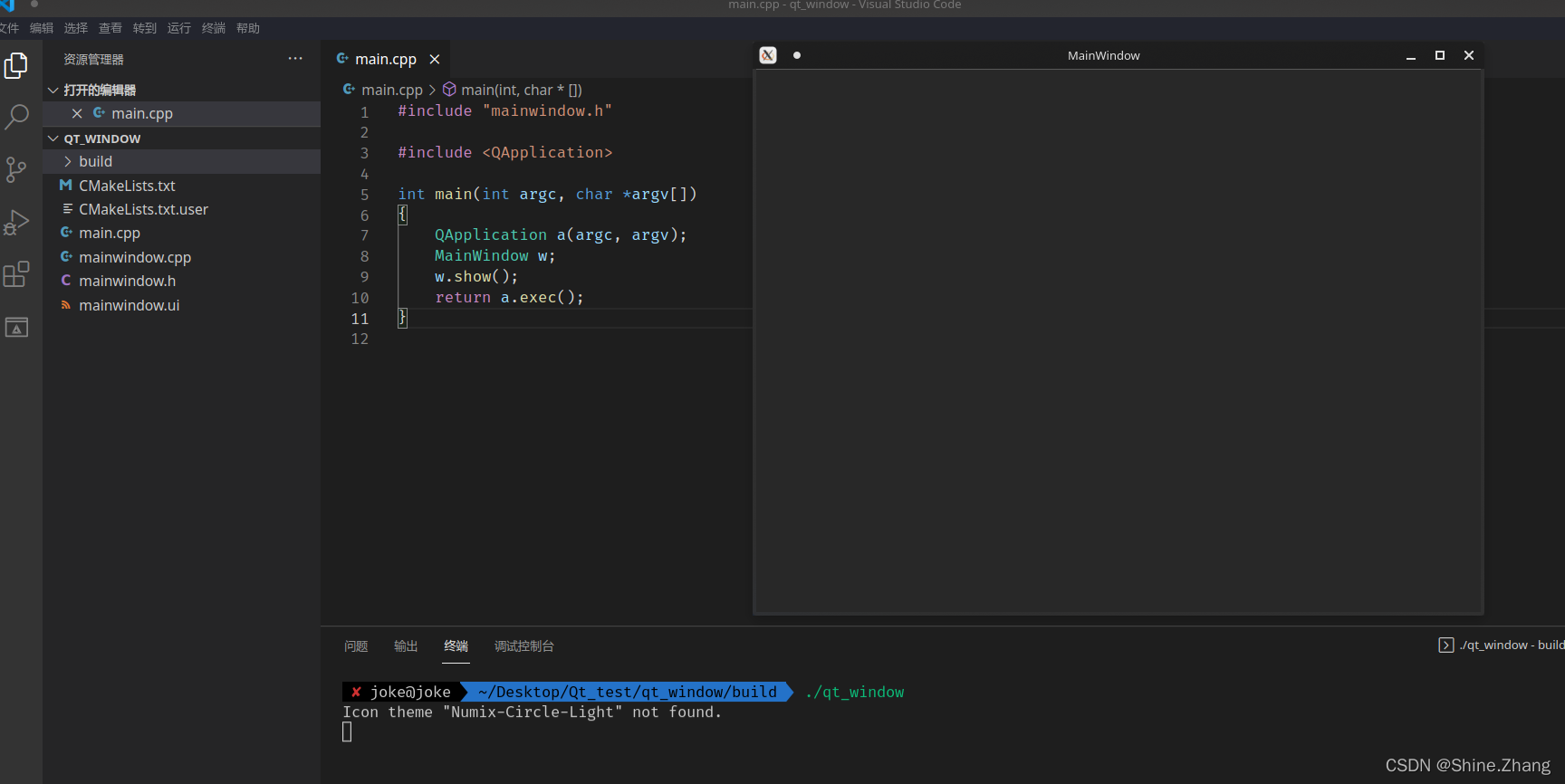Screen dimensions: 1565x784
Task: Click the 'QApplication a(argc, argv);' line
Action: point(561,234)
